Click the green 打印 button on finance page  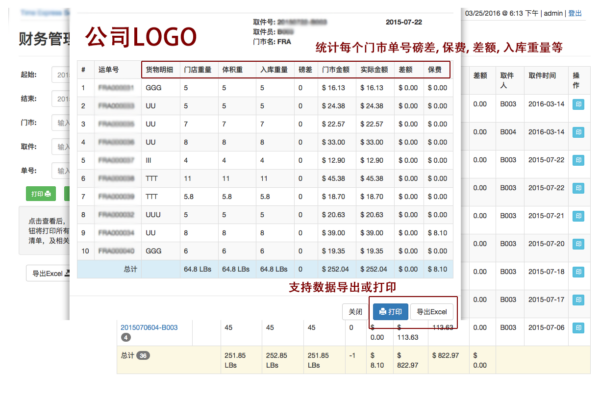[41, 194]
